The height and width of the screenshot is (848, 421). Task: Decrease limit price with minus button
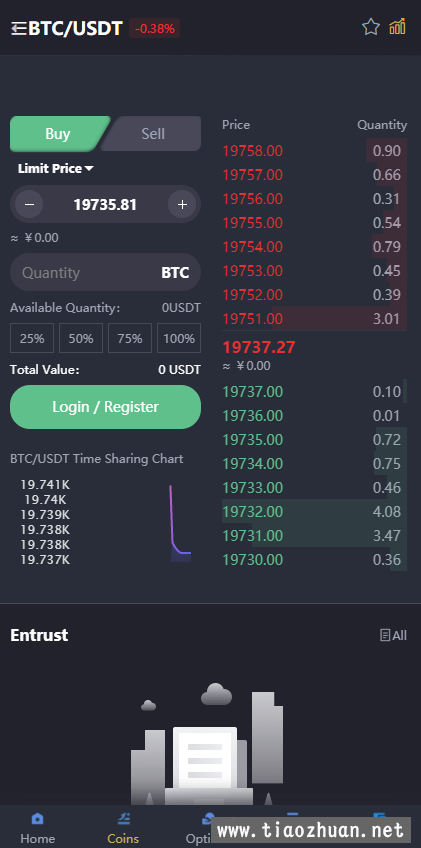click(x=29, y=204)
